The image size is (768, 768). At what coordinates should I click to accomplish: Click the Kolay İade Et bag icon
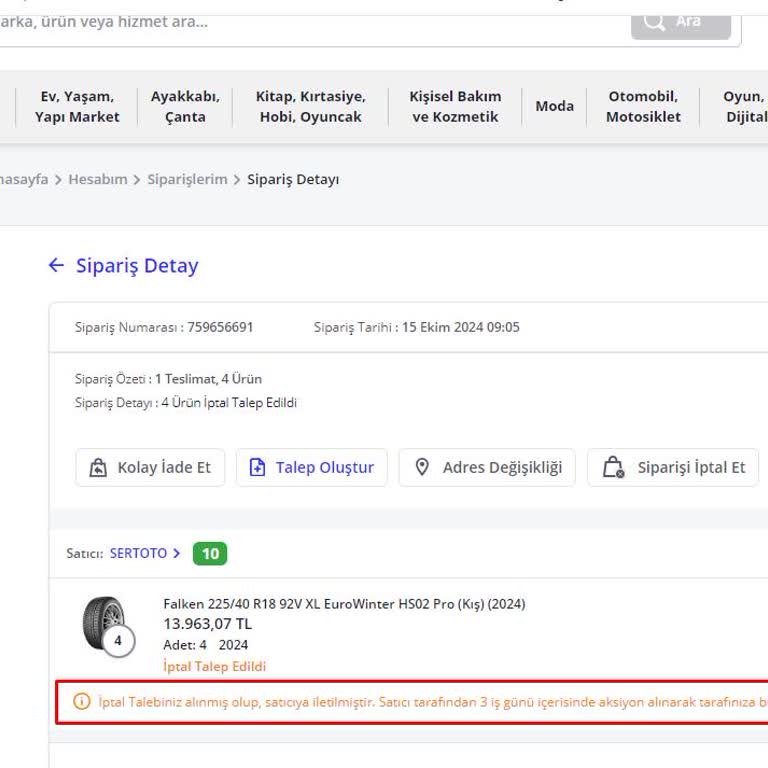[x=98, y=468]
